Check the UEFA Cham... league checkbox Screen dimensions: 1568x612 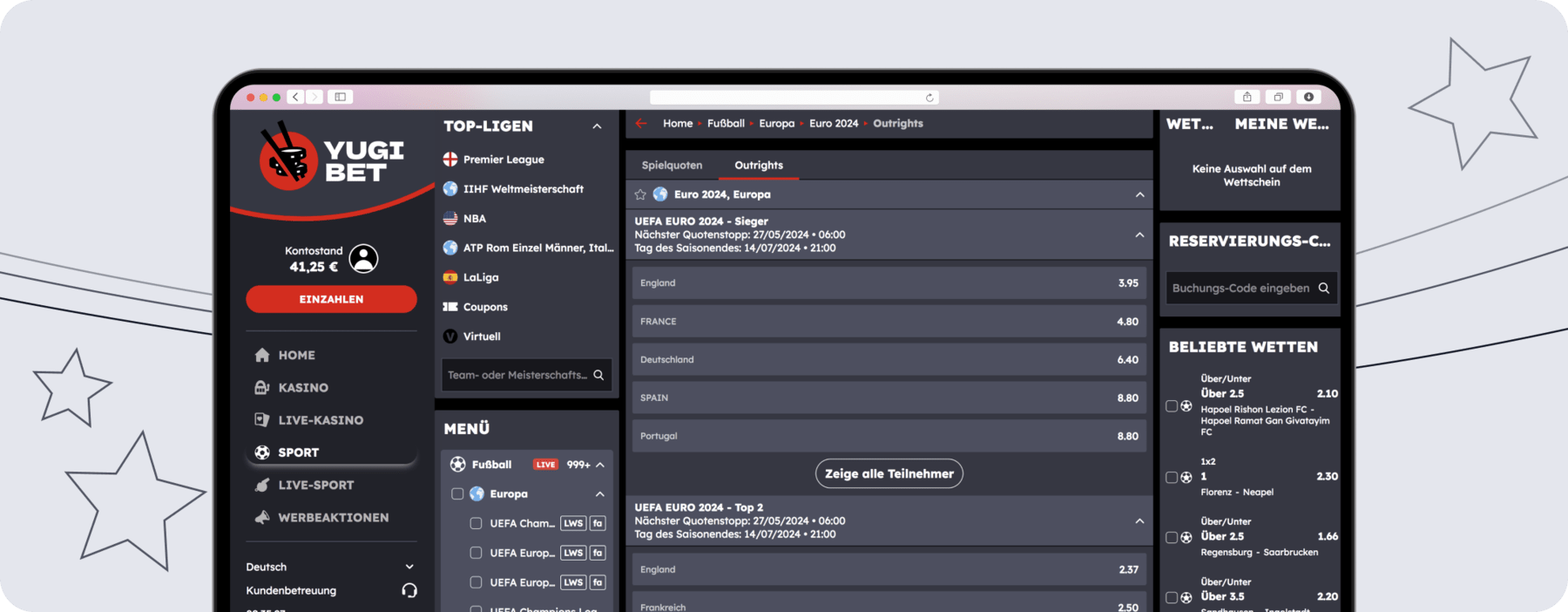pyautogui.click(x=476, y=523)
